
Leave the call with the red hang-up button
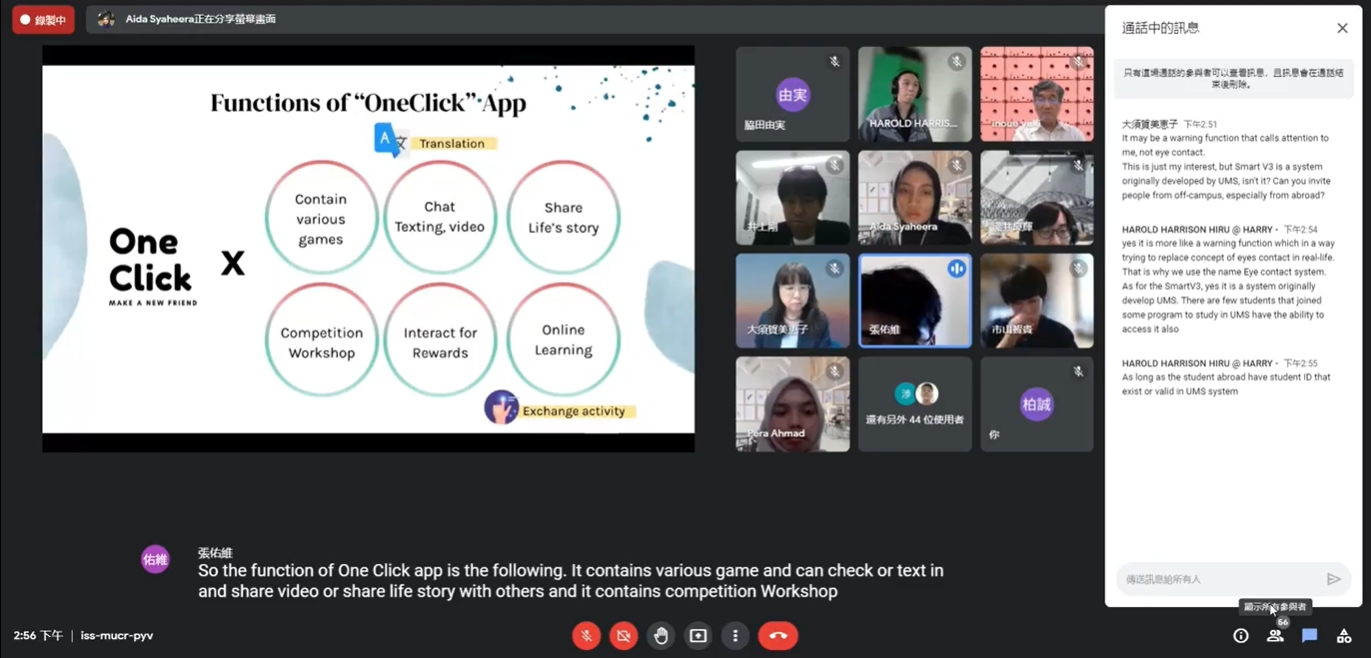coord(777,636)
